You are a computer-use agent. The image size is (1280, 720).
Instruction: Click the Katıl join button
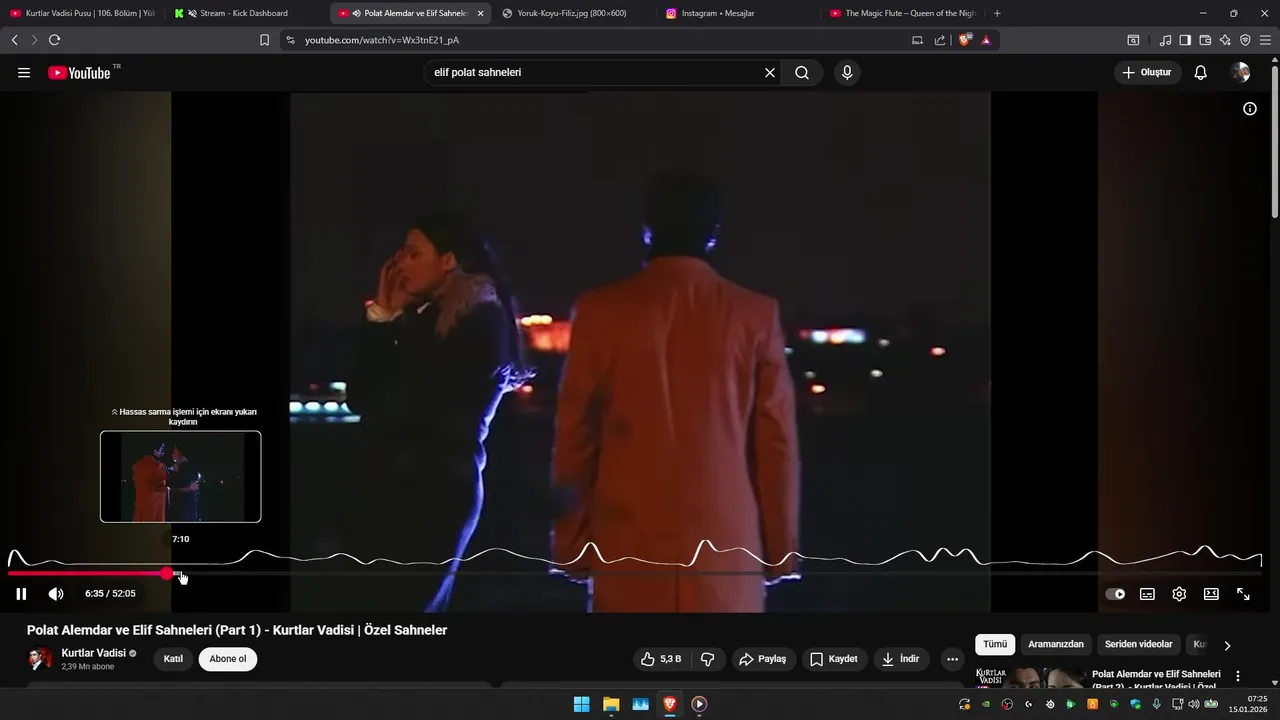click(173, 659)
